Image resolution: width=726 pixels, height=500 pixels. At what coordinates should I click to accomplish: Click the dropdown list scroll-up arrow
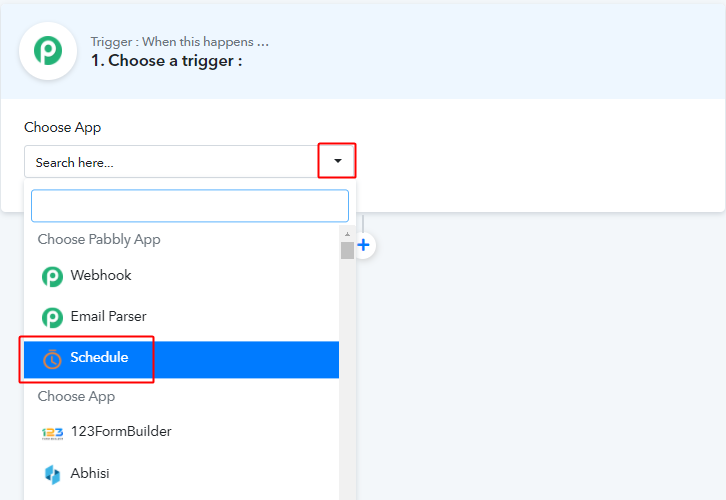[347, 235]
